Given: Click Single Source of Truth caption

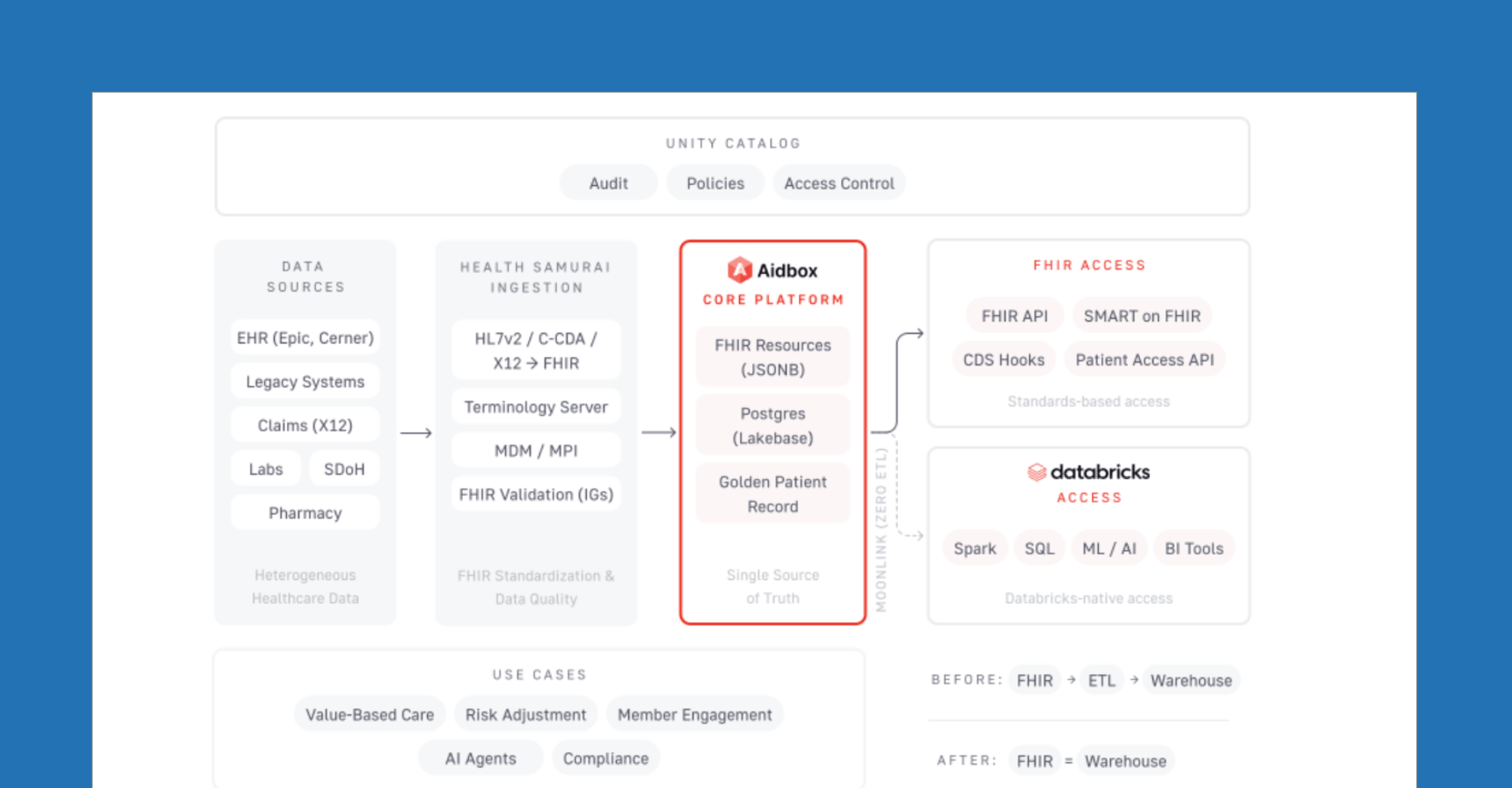Looking at the screenshot, I should click(x=773, y=586).
